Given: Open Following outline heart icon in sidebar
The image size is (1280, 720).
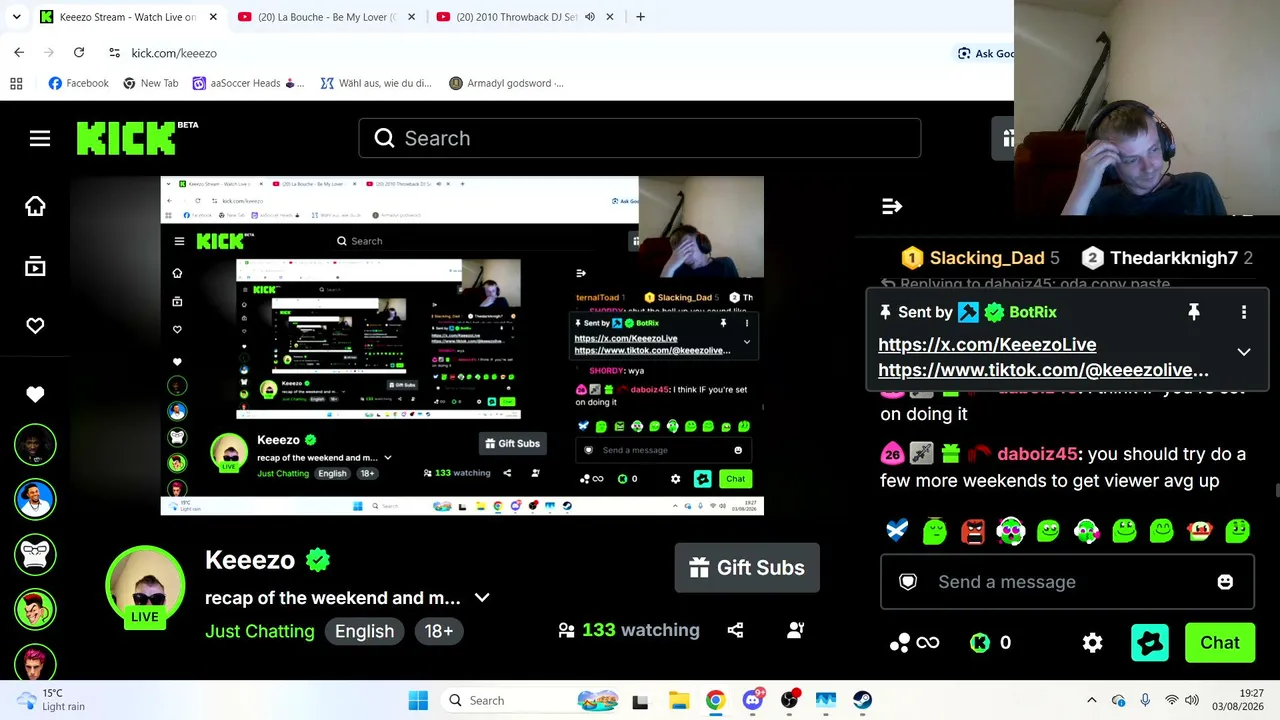Looking at the screenshot, I should (x=35, y=326).
